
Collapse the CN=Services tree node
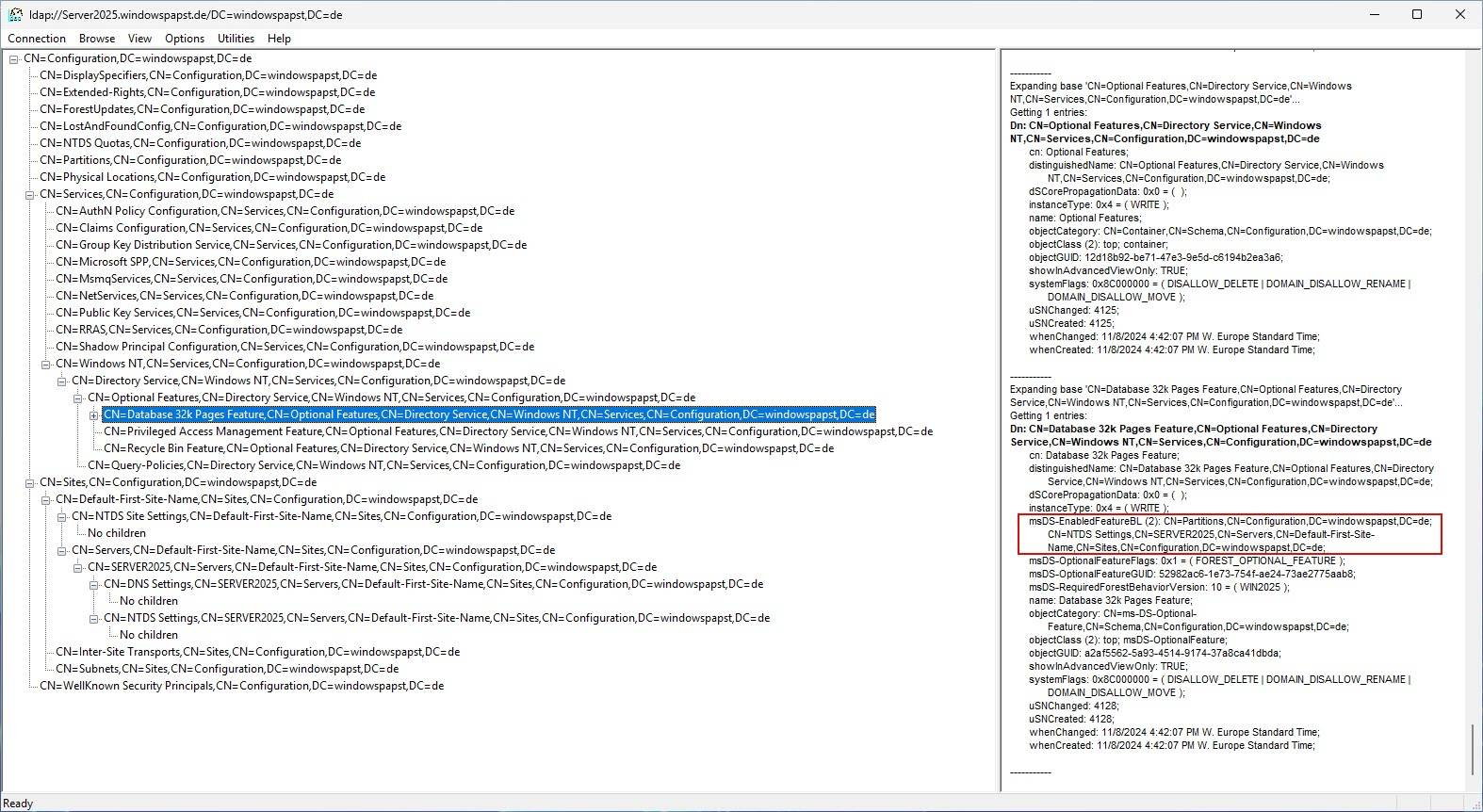tap(30, 195)
